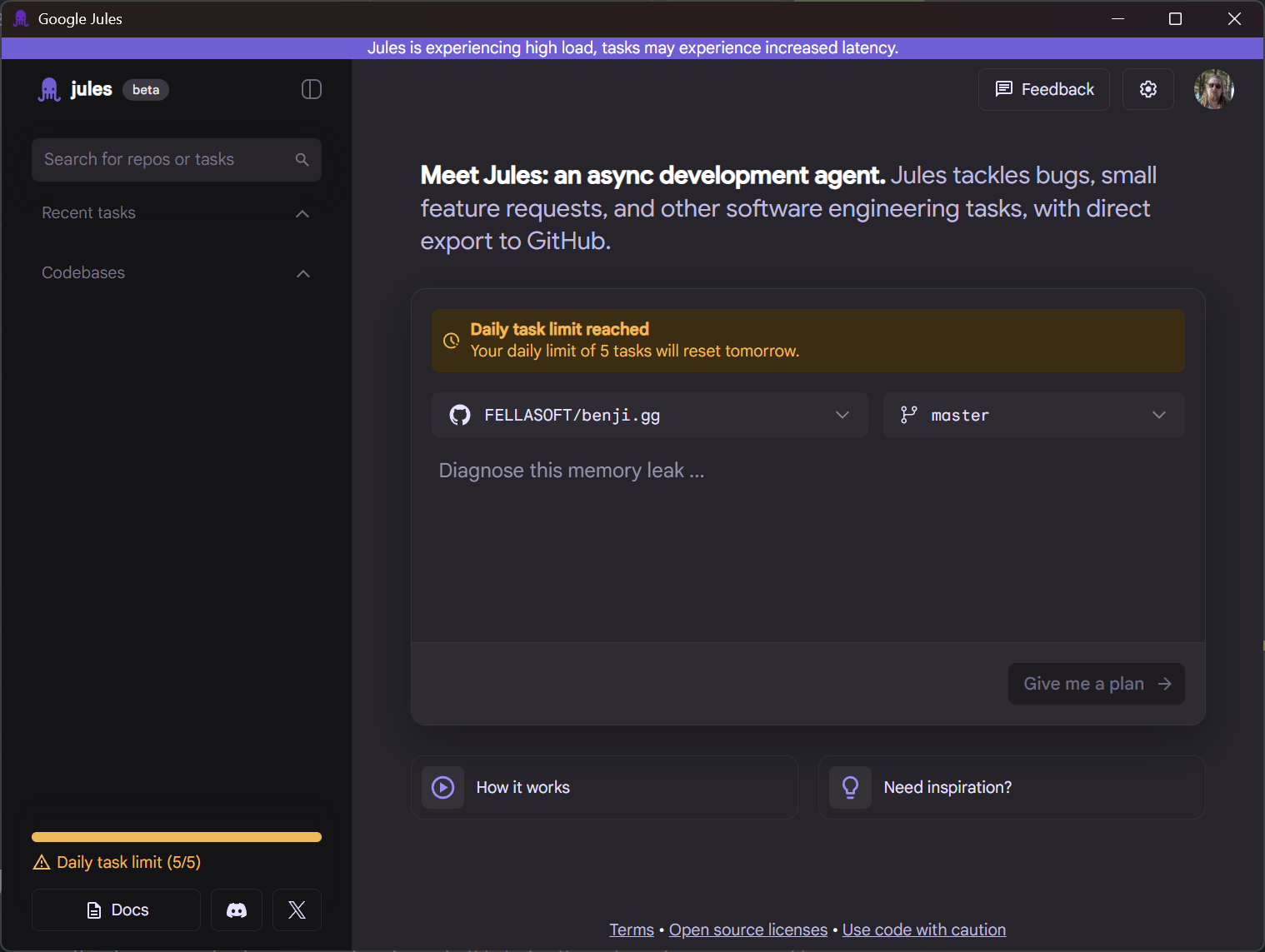This screenshot has height=952, width=1265.
Task: Open the How it works card
Action: pyautogui.click(x=604, y=787)
